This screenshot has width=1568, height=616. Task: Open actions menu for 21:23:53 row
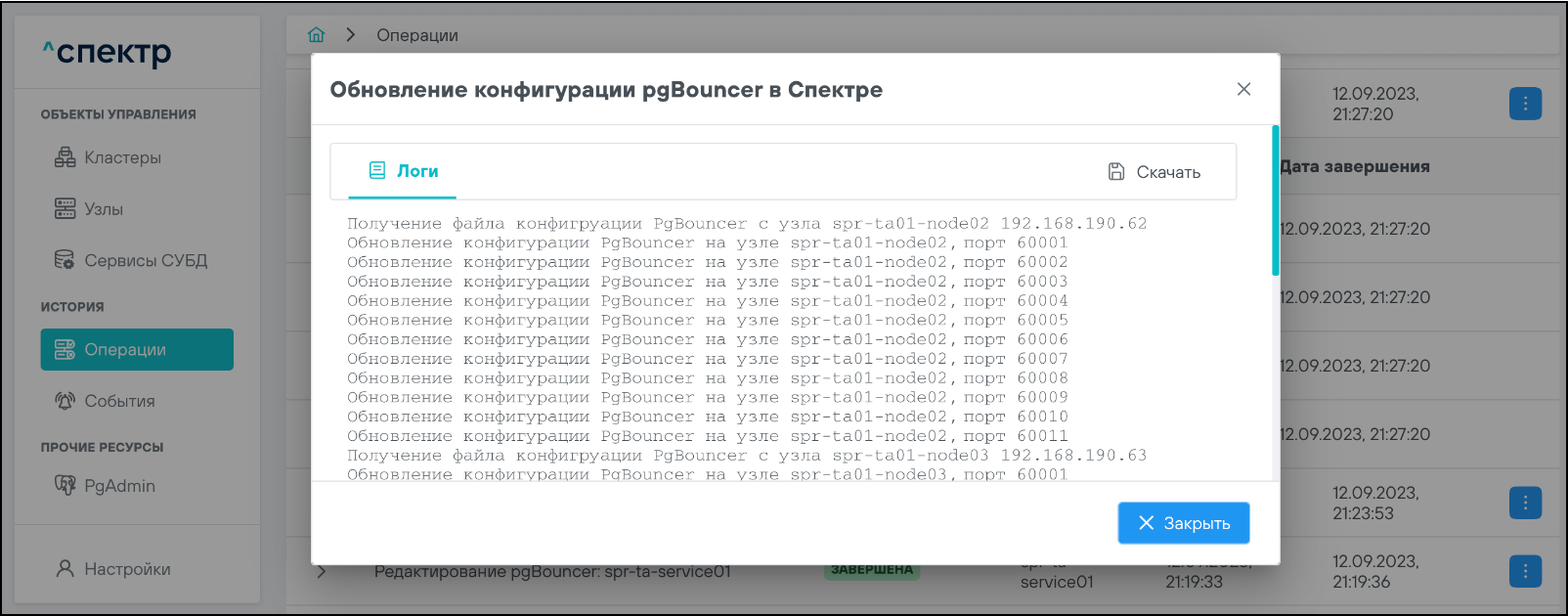click(1525, 503)
